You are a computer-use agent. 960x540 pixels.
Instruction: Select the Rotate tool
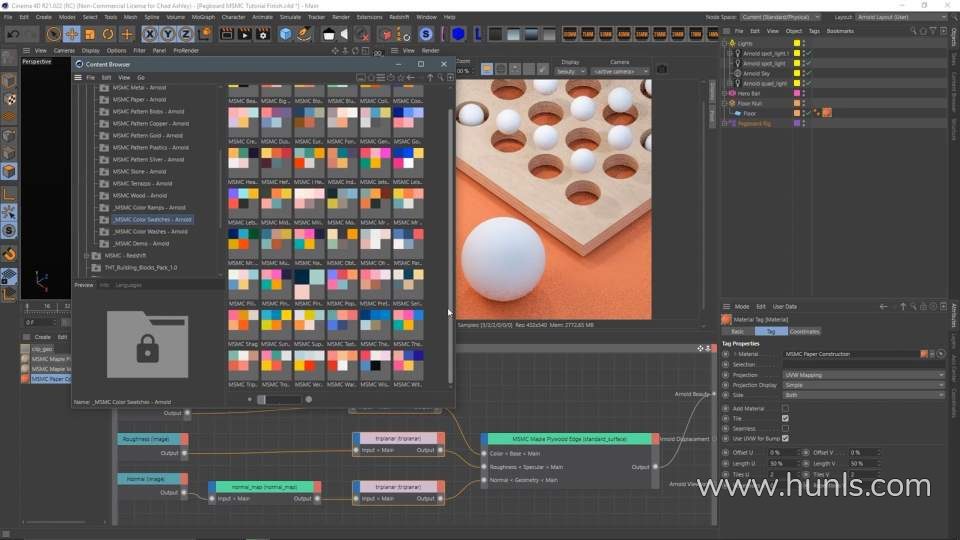[x=107, y=34]
